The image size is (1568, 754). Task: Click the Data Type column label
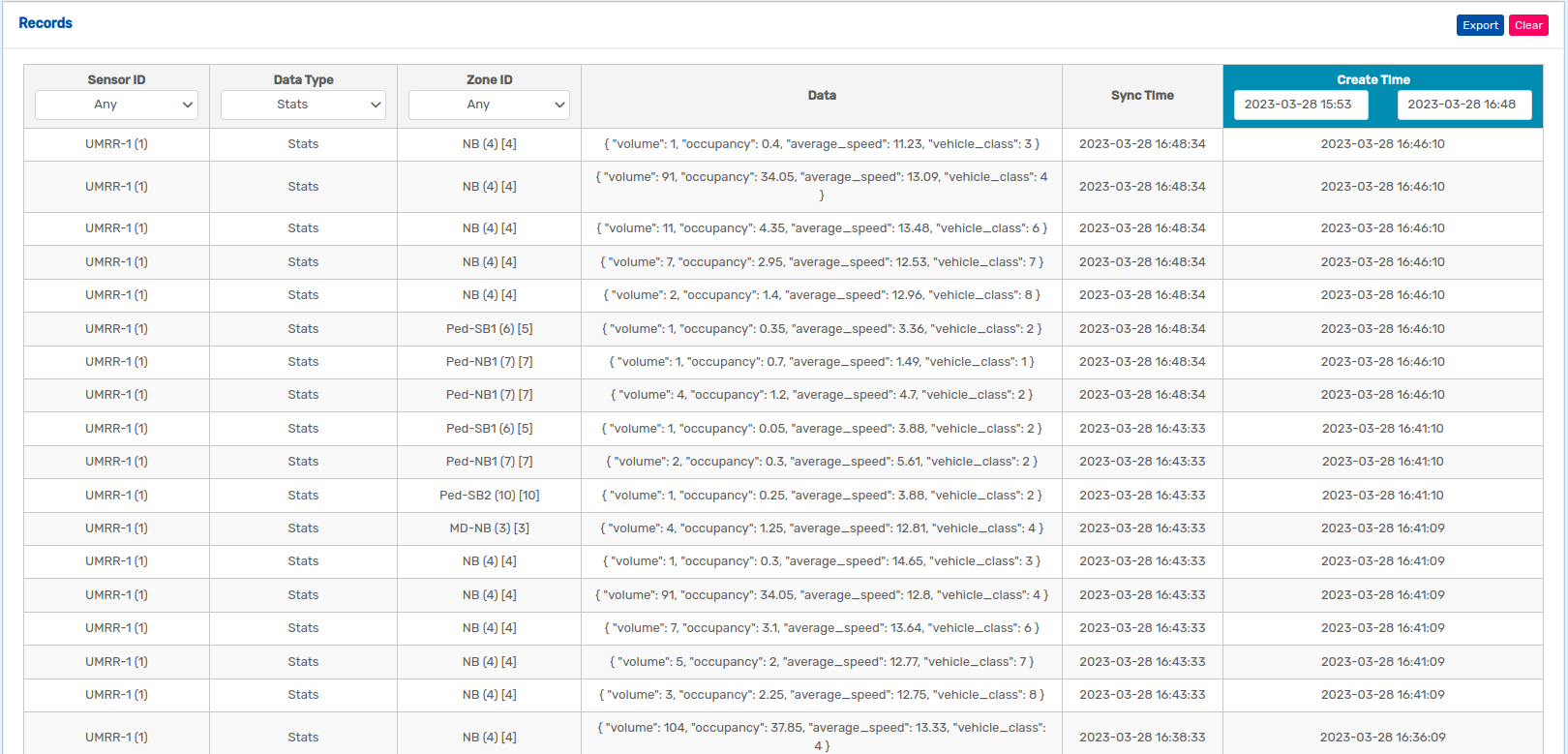click(303, 79)
